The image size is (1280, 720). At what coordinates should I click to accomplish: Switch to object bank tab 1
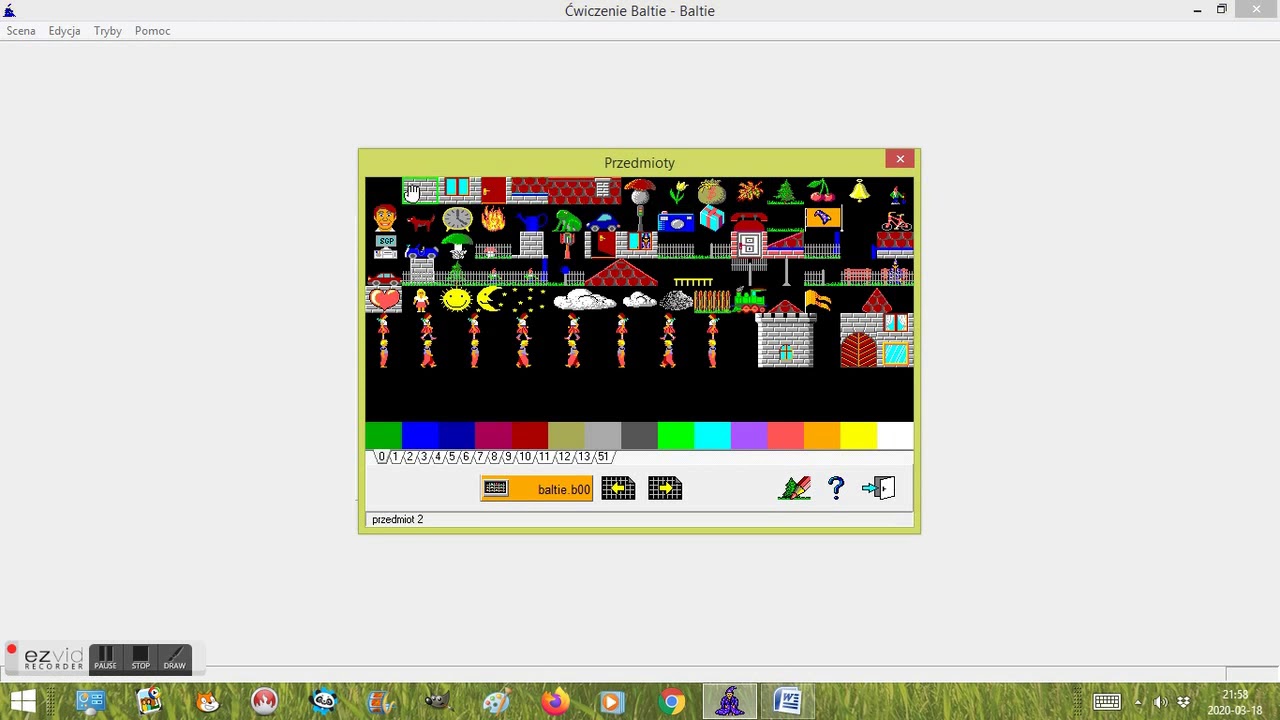pyautogui.click(x=395, y=457)
